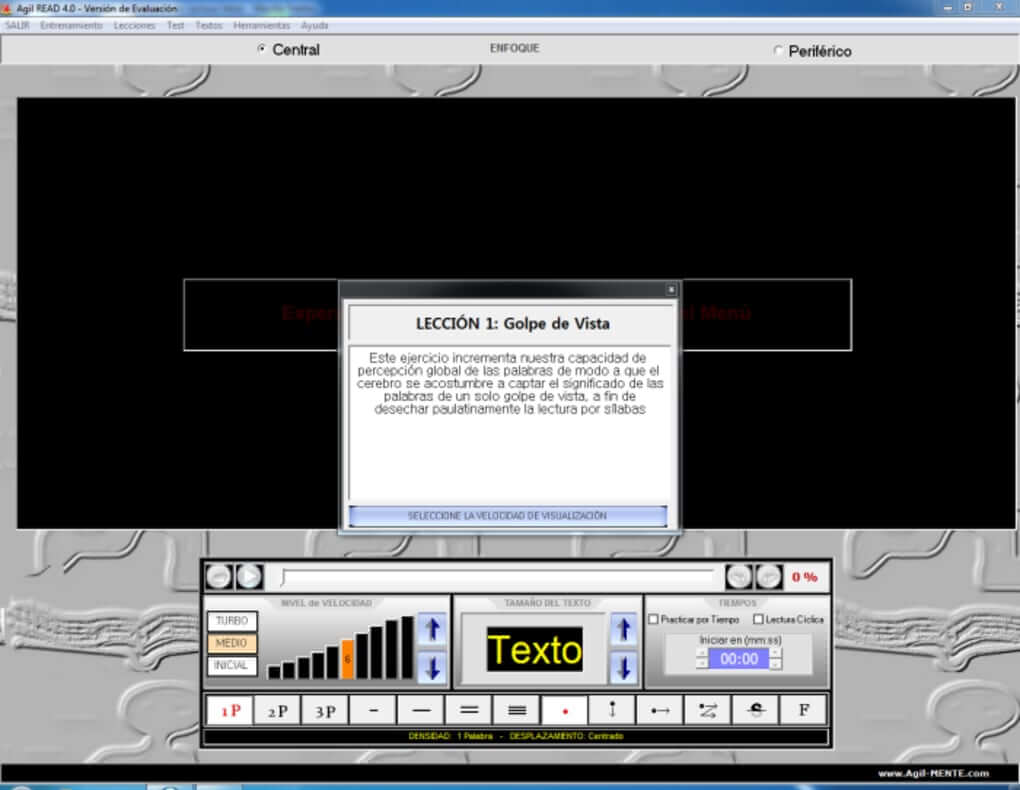Select the single long line display icon
The image size is (1020, 790).
click(x=420, y=711)
